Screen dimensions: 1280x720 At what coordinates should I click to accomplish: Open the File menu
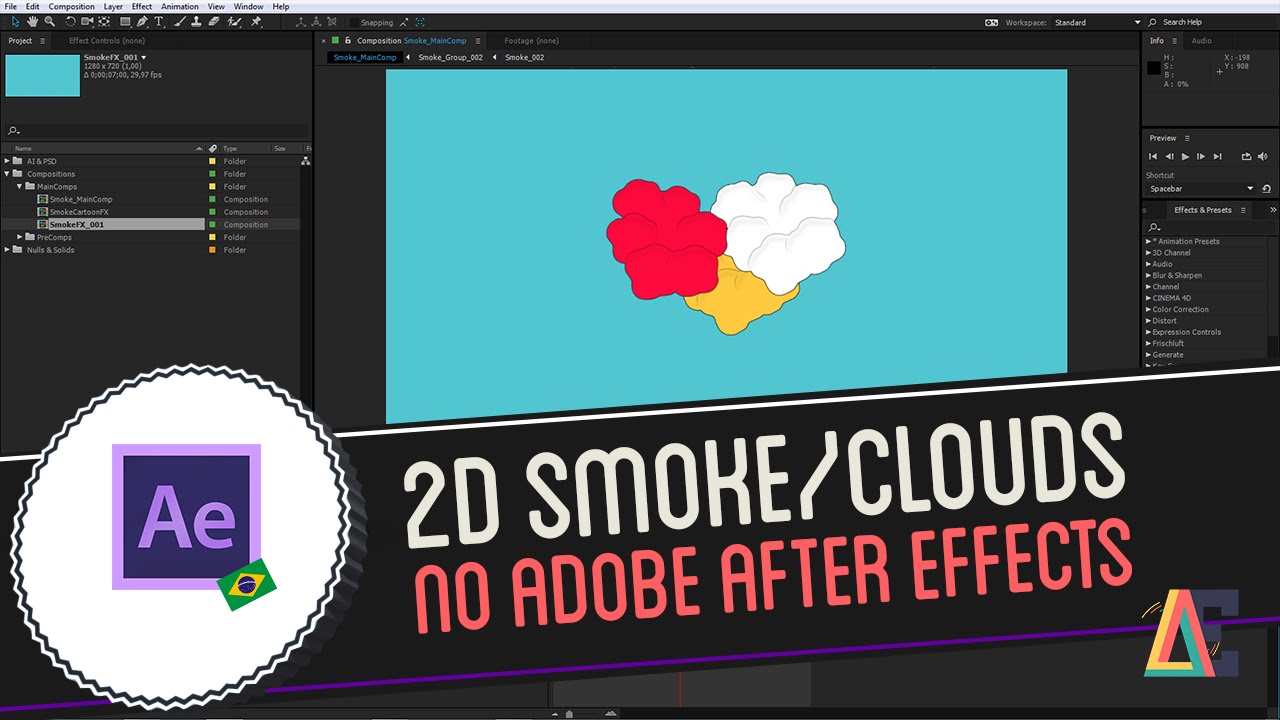pyautogui.click(x=10, y=6)
